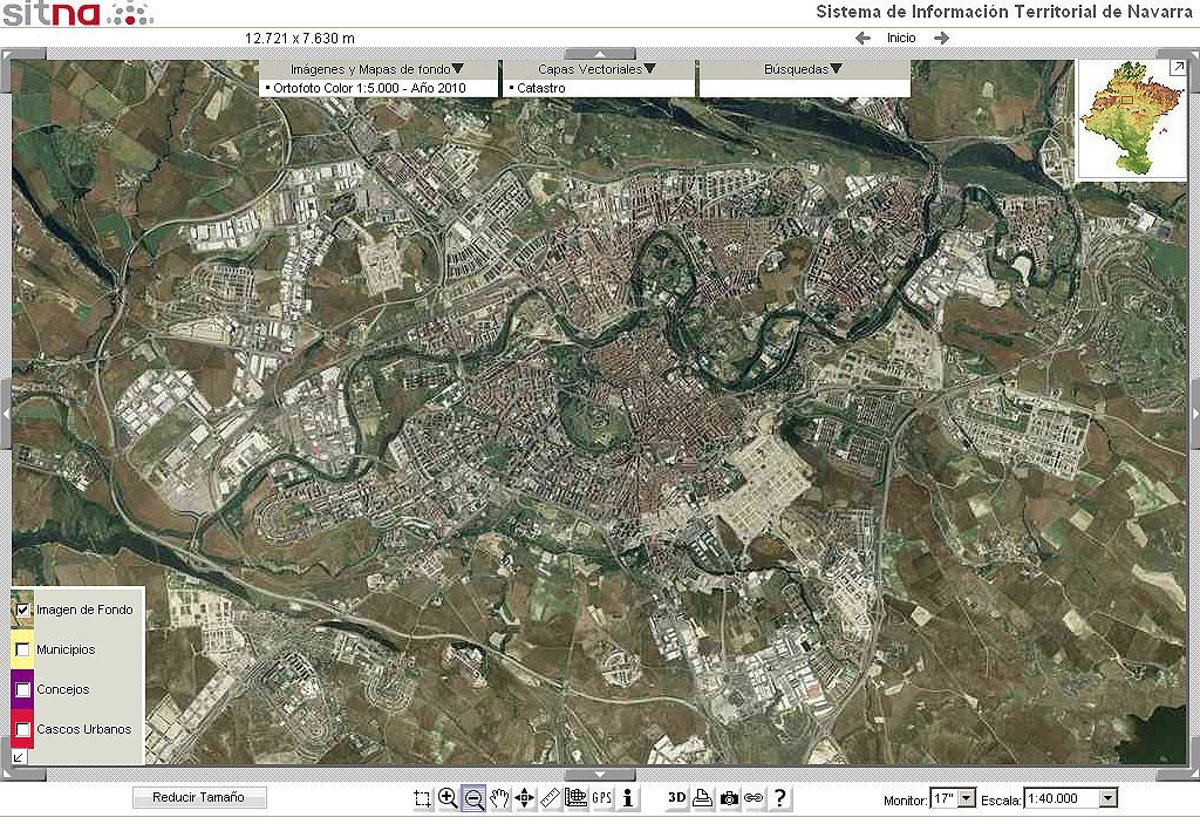Turn on the Cascos Urbanos checkbox
Screen dimensions: 1200x824
(23, 730)
